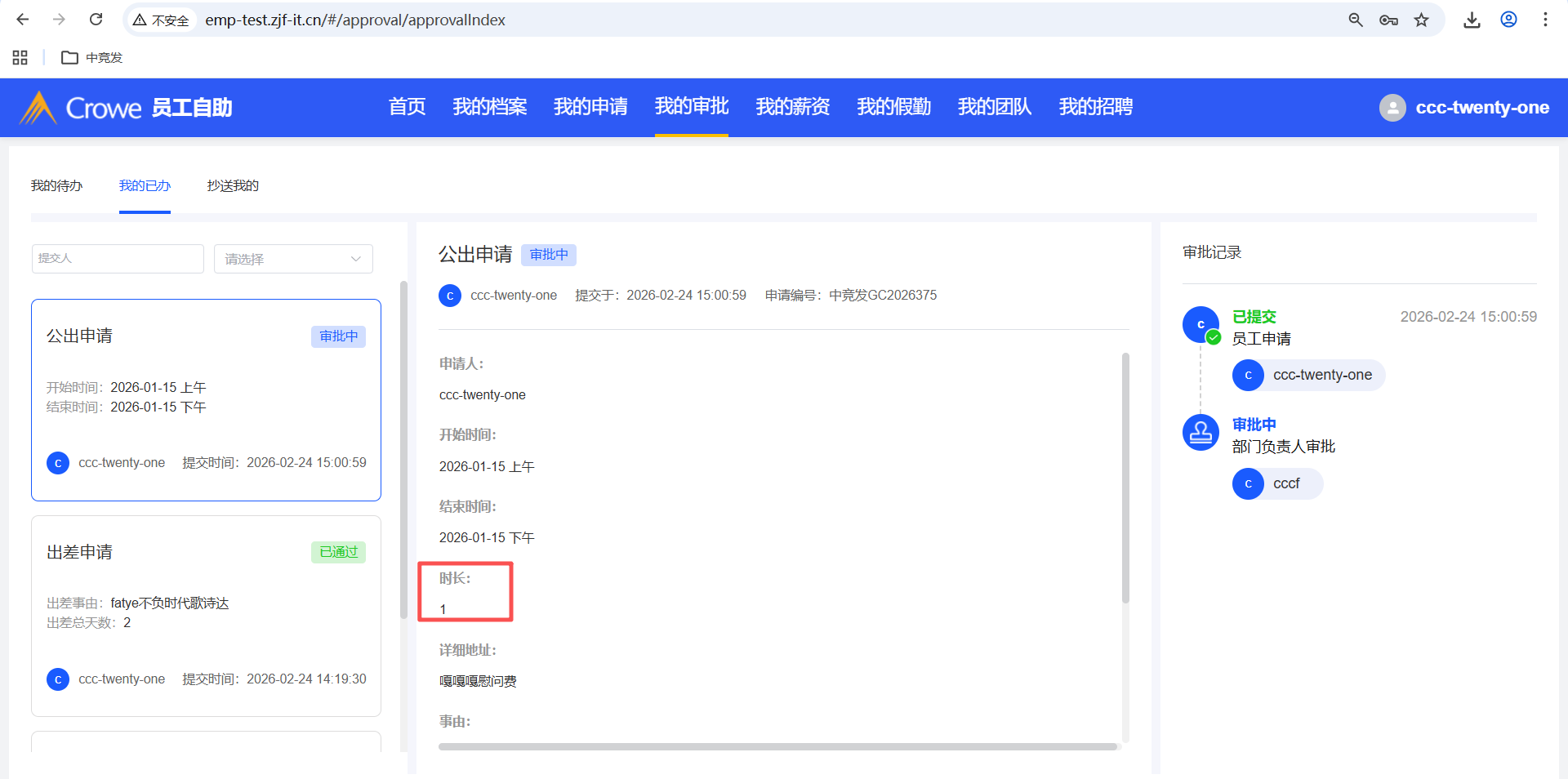Open 我的审批 navigation item
This screenshot has width=1568, height=779.
click(x=692, y=107)
